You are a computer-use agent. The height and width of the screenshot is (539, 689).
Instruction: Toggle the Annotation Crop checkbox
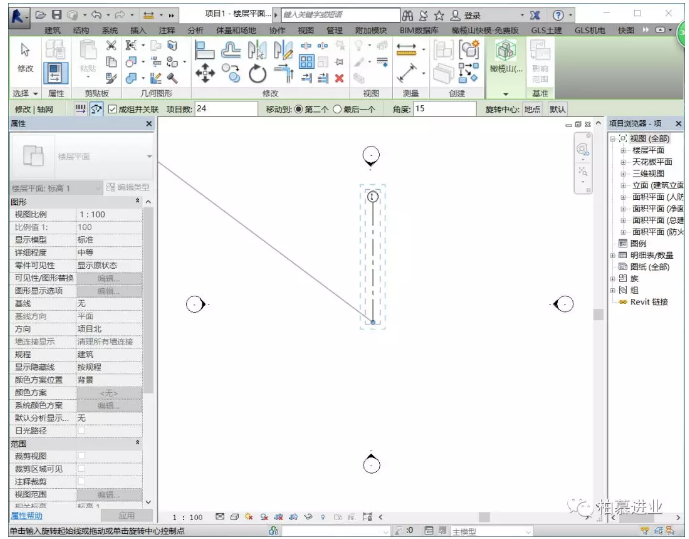(81, 481)
